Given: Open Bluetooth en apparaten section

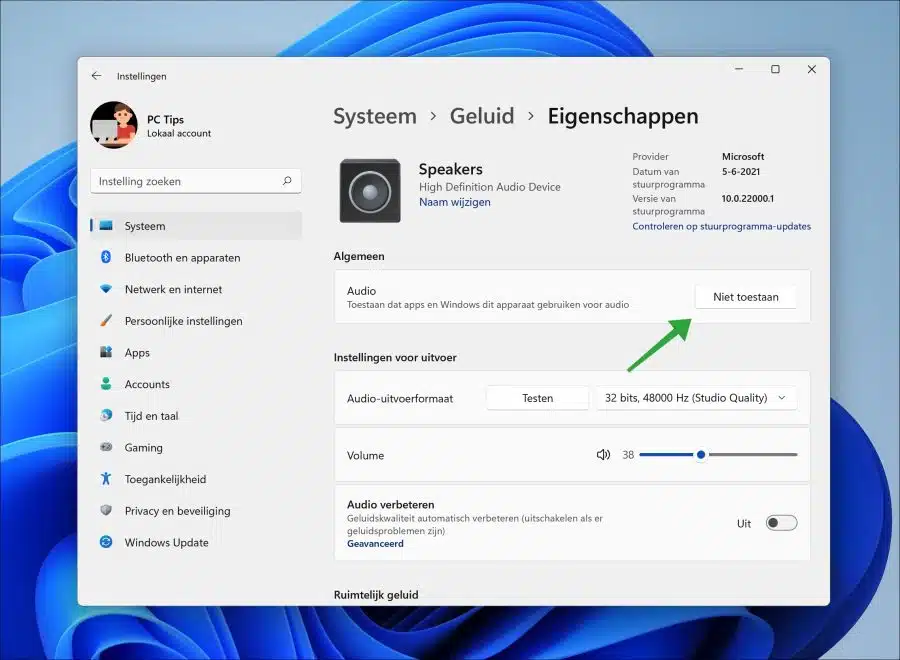Looking at the screenshot, I should [196, 257].
